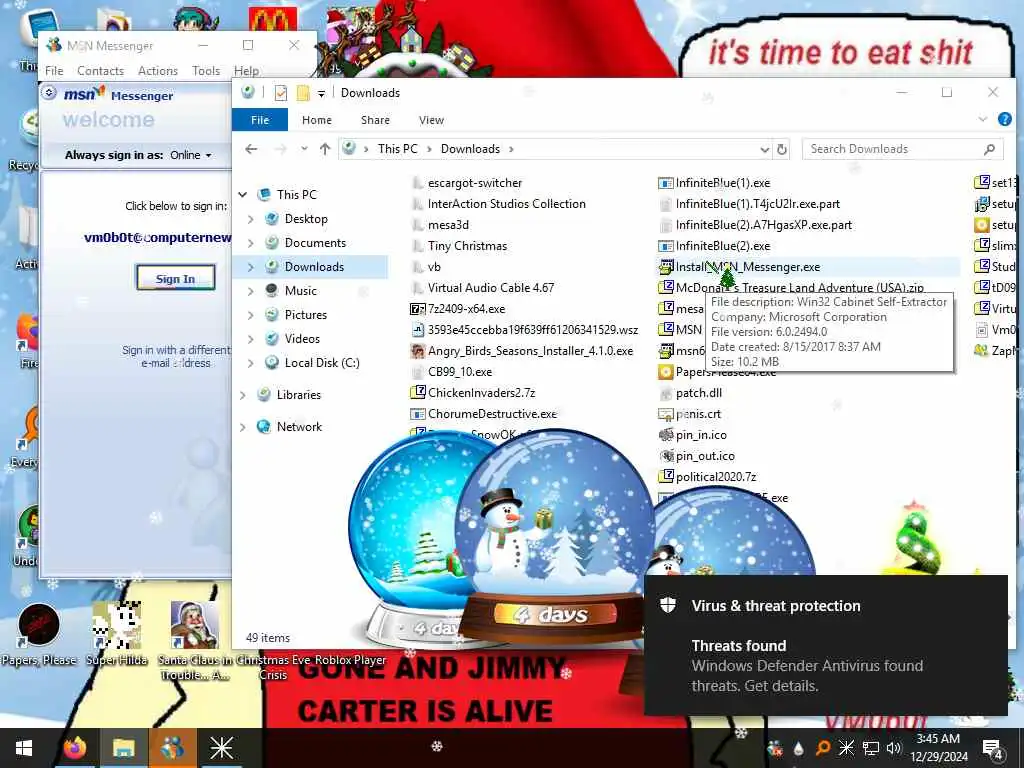Select the Virtual Audio Cable 4.67 folder
This screenshot has width=1024, height=768.
(483, 287)
